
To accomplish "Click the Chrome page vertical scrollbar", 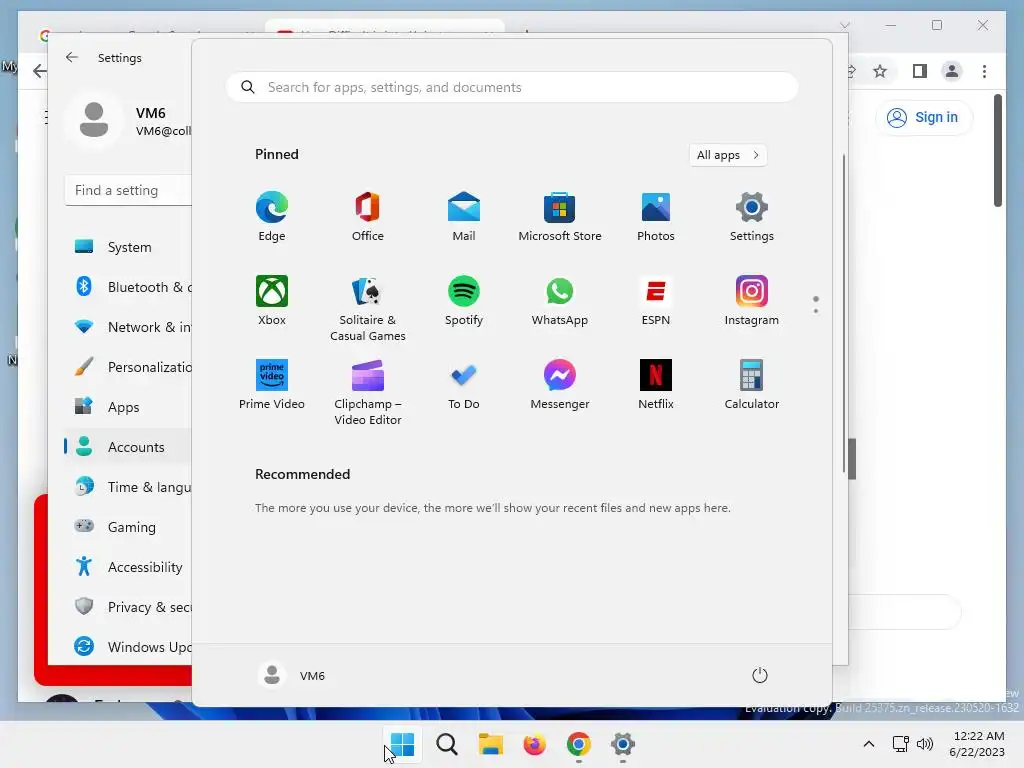I will tap(998, 150).
